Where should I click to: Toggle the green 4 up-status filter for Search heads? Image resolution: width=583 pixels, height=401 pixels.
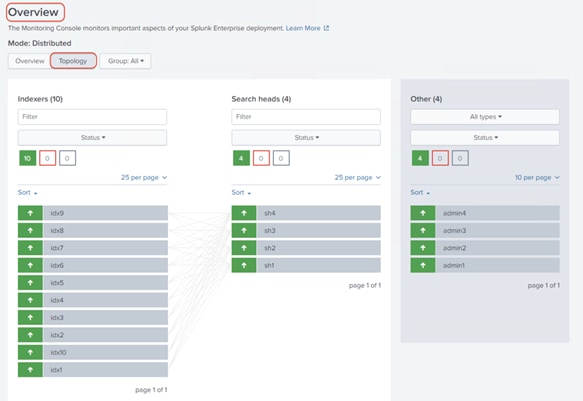tap(241, 158)
